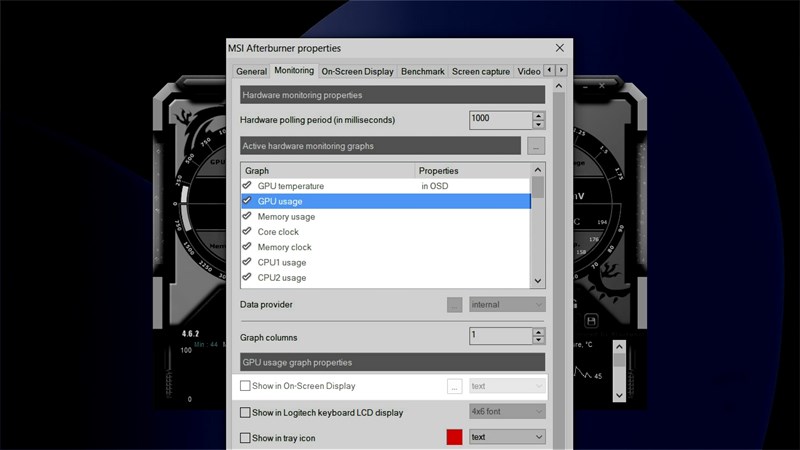Viewport: 800px width, 450px height.
Task: Switch to the General tab
Action: click(251, 71)
